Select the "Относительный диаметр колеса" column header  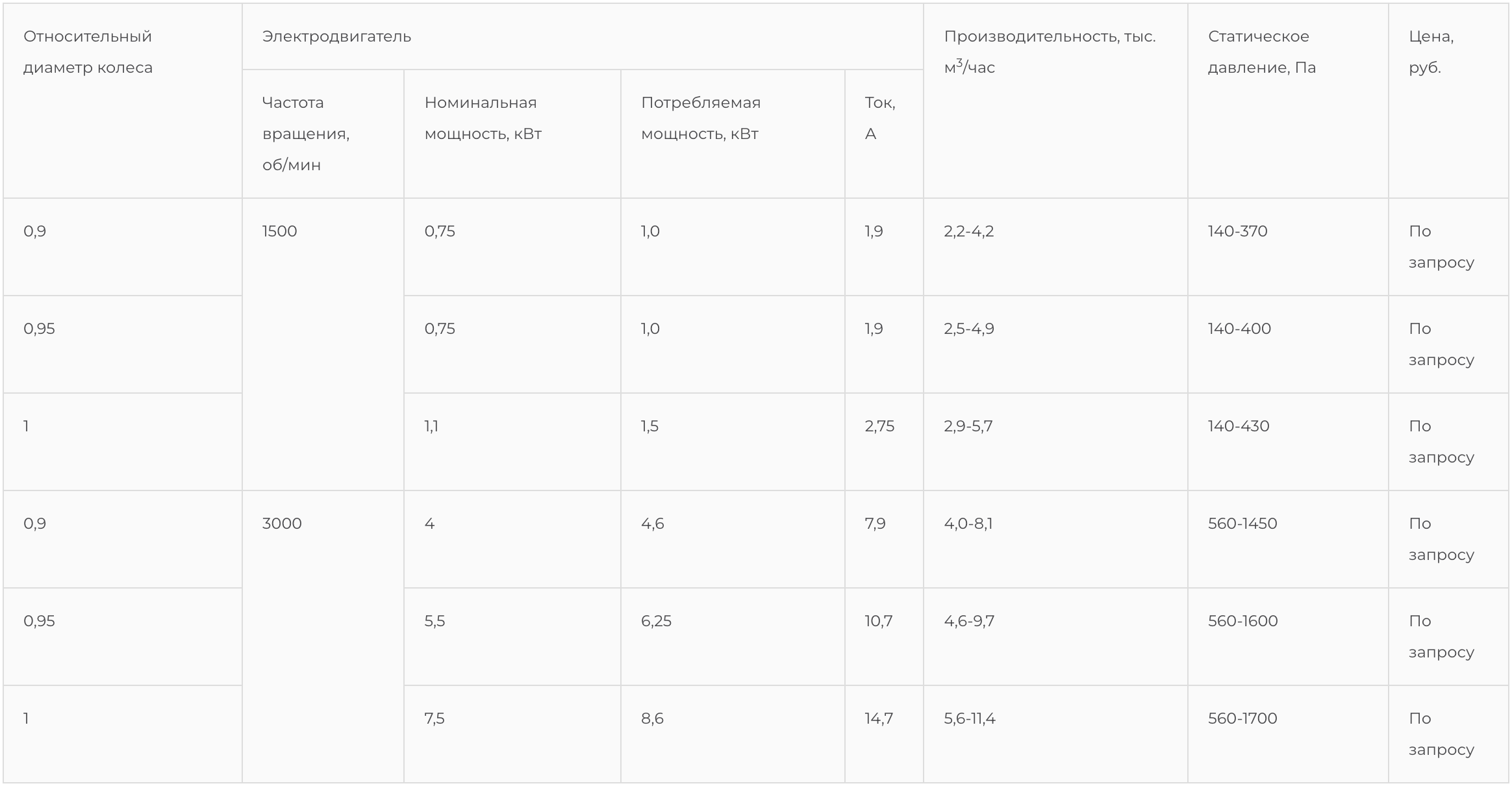tap(88, 52)
